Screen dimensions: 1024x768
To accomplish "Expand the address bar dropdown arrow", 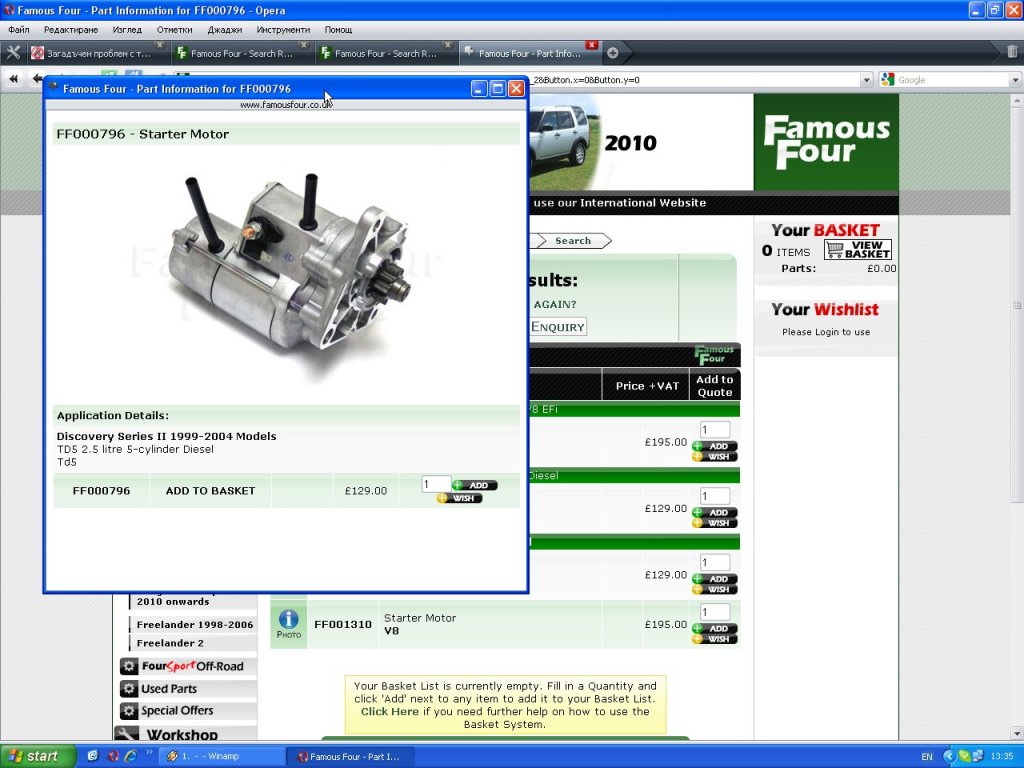I will (867, 80).
